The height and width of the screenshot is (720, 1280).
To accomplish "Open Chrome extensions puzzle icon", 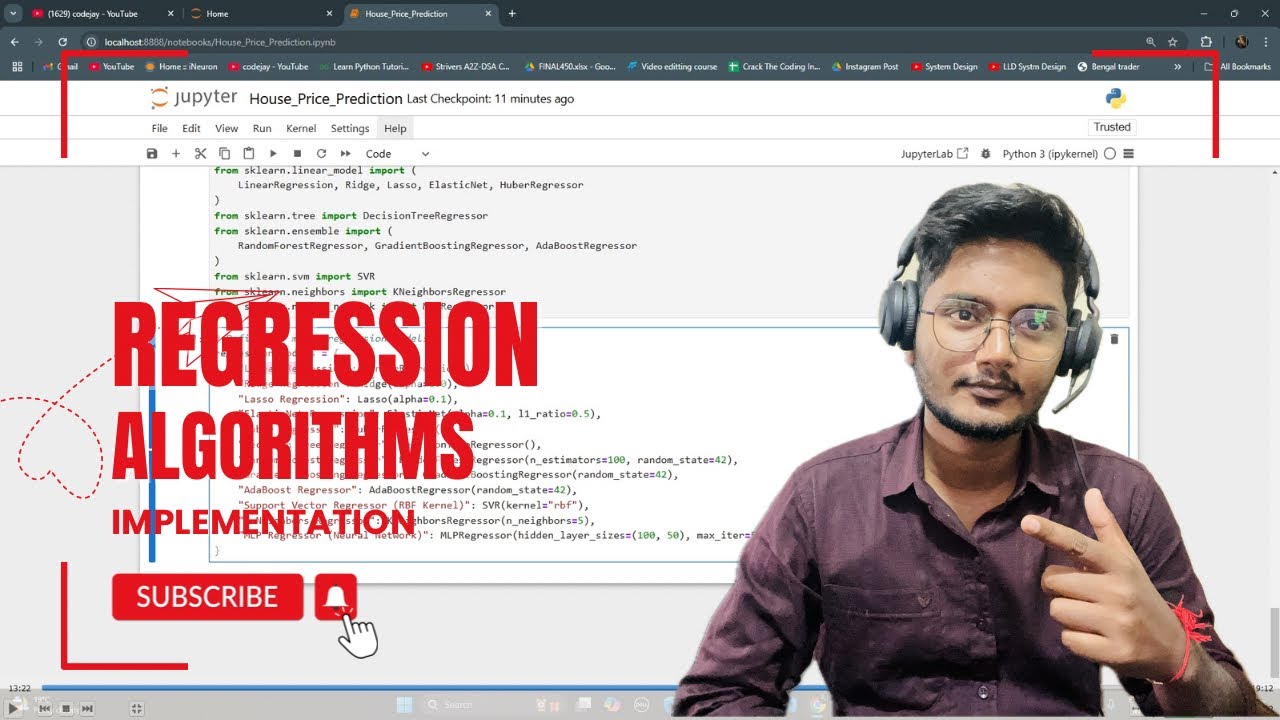I will [x=1206, y=42].
